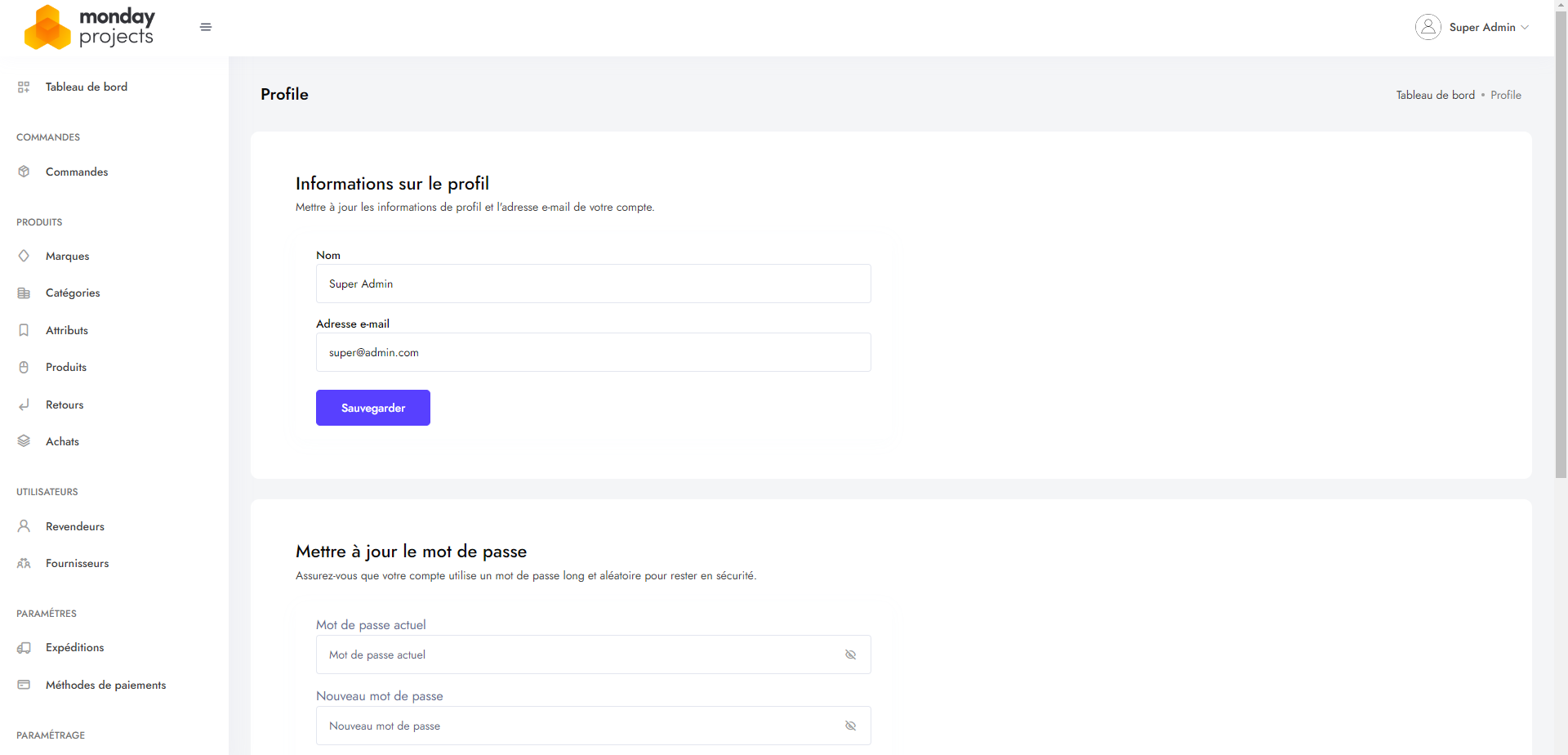The width and height of the screenshot is (1568, 755).
Task: Click the Retours return-arrow icon
Action: pyautogui.click(x=24, y=404)
